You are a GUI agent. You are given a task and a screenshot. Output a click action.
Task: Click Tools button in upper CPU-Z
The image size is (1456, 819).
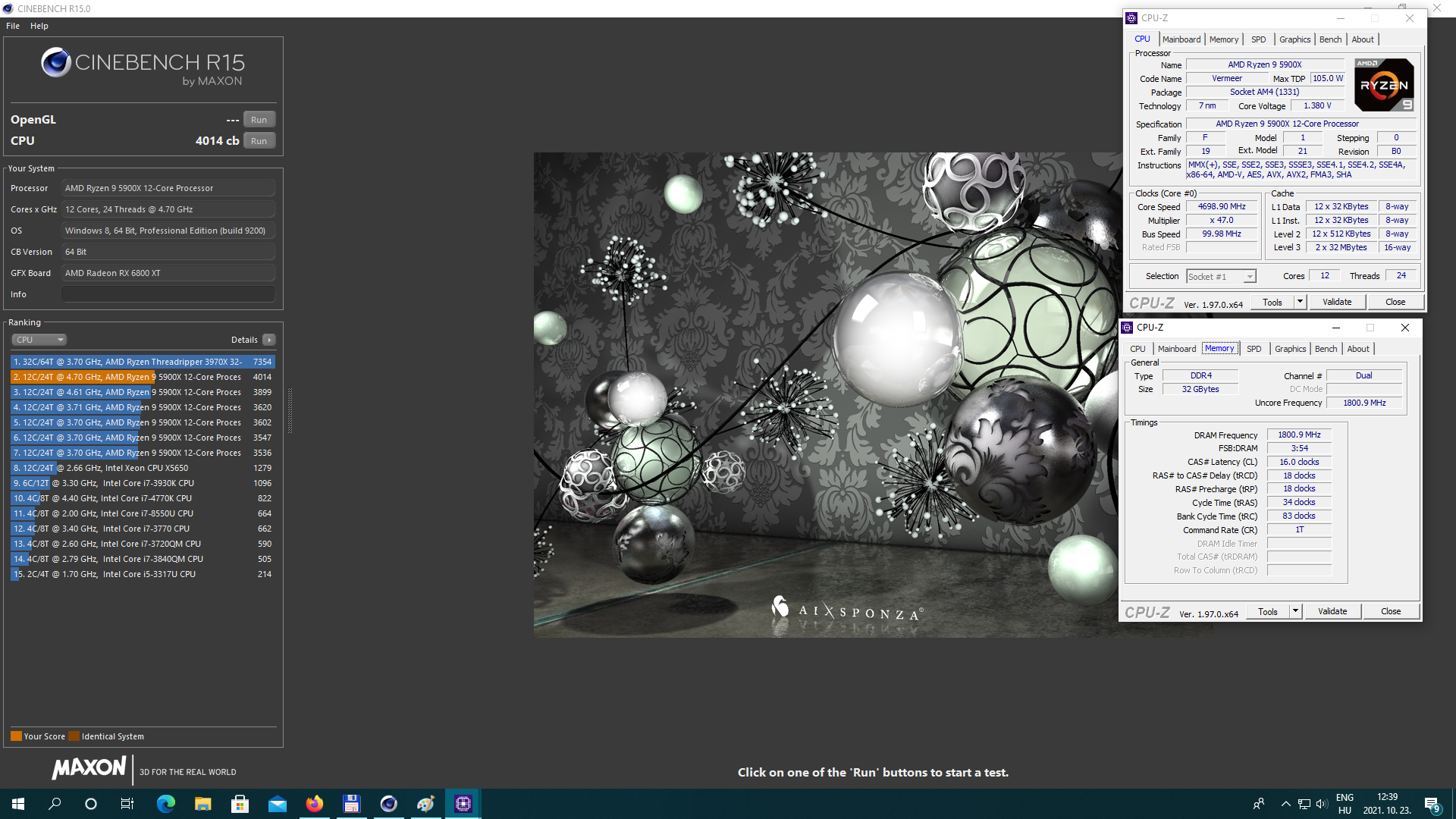1272,303
